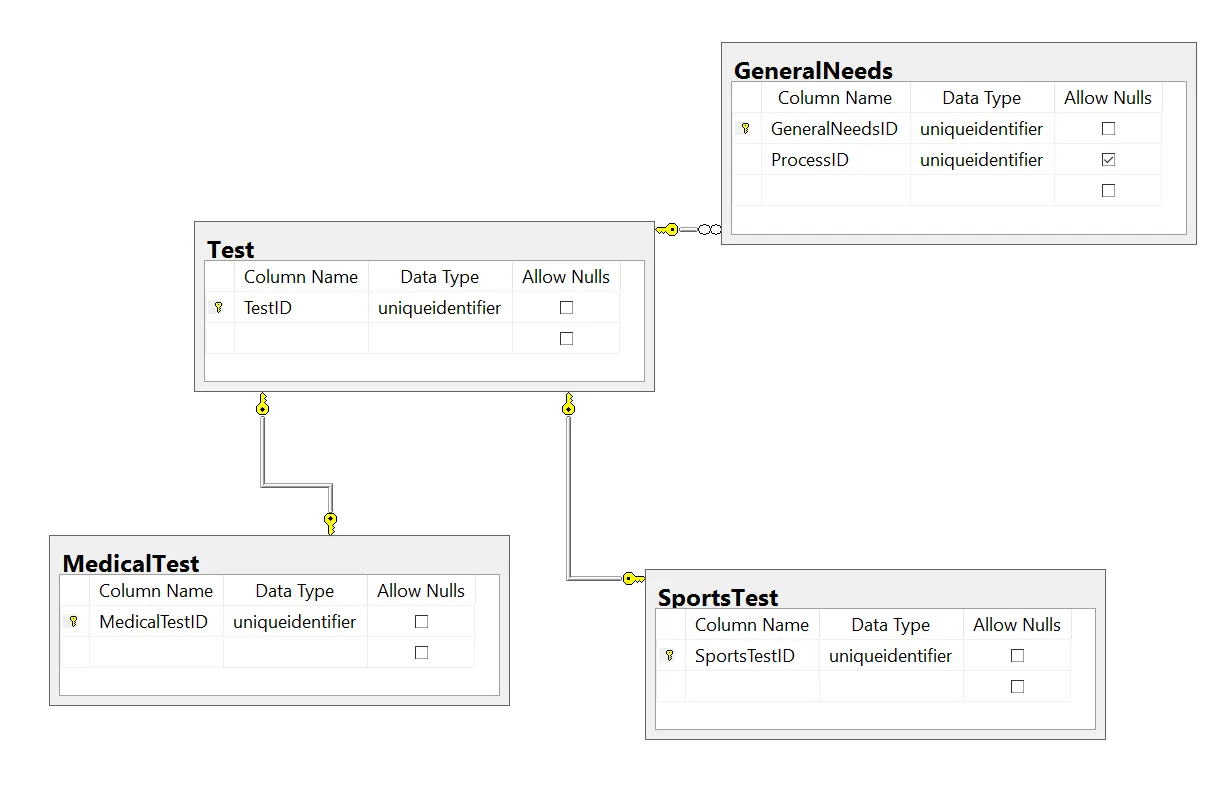
Task: Select row selector beside ProcessID
Action: click(x=747, y=160)
